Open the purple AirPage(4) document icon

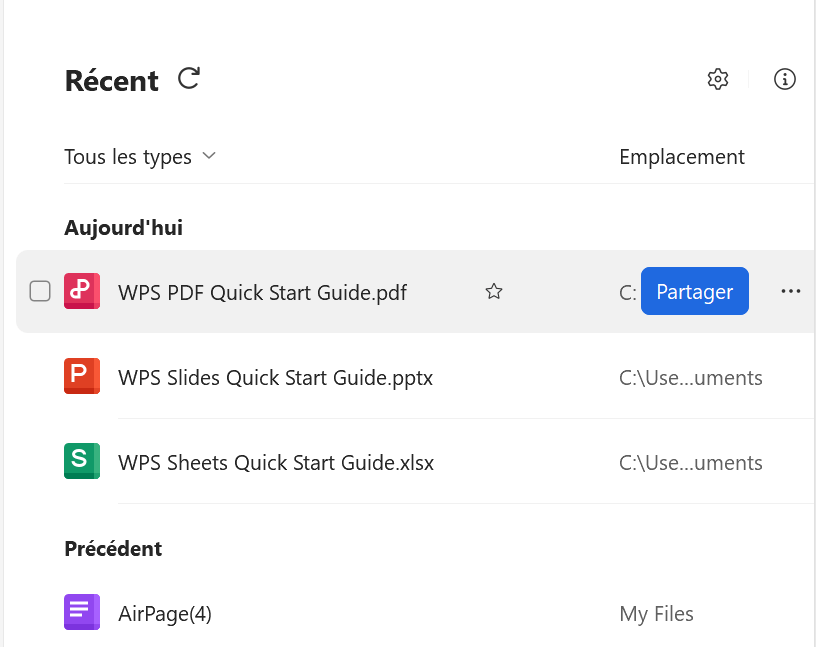click(81, 611)
